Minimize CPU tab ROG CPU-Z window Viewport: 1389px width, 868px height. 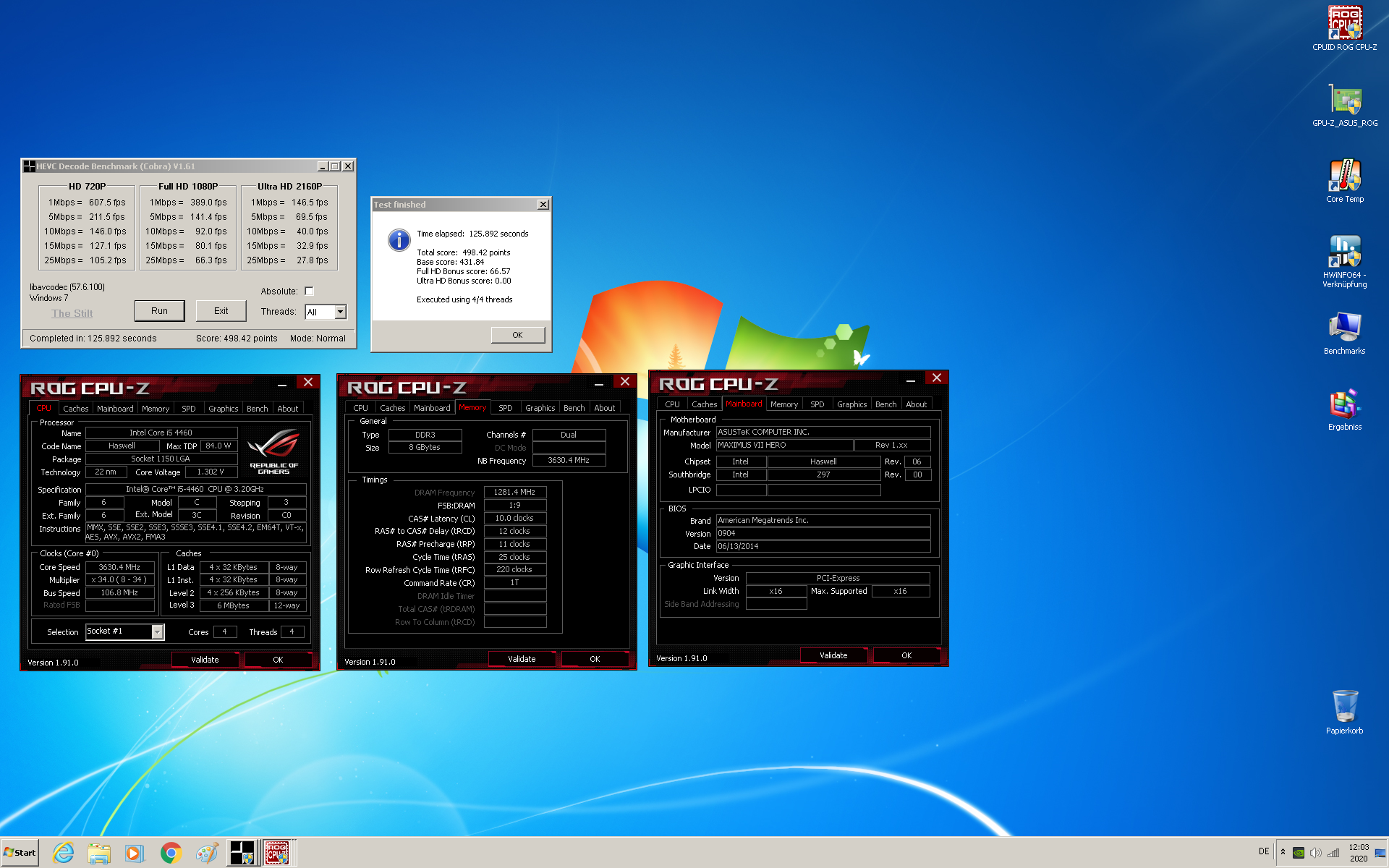click(282, 383)
